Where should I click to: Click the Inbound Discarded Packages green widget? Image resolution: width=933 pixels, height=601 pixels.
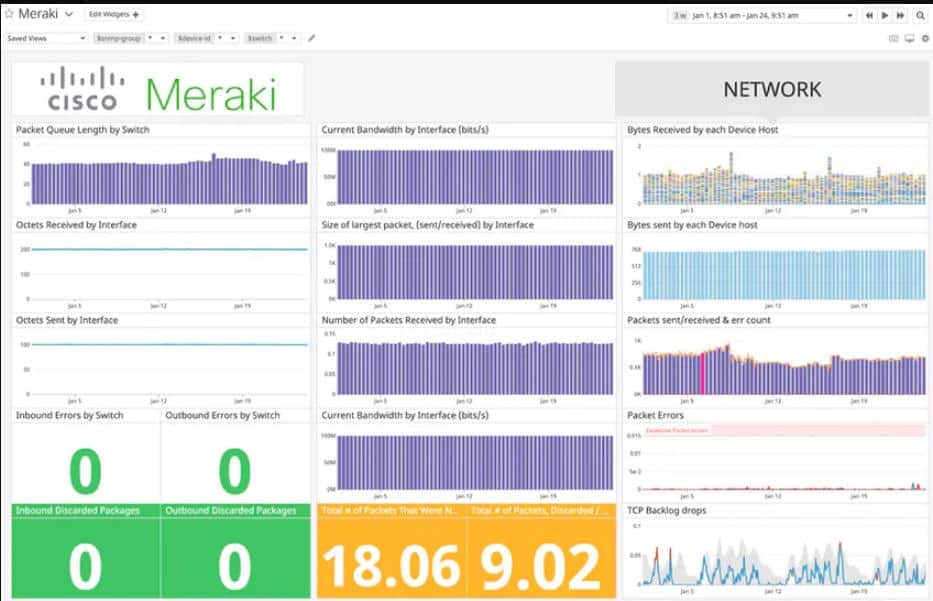[x=86, y=551]
